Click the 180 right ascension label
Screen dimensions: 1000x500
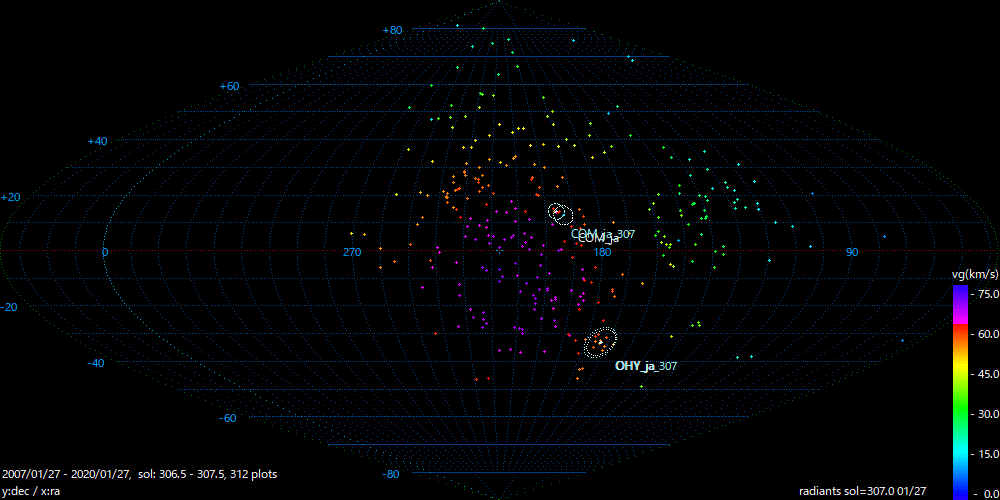click(602, 253)
